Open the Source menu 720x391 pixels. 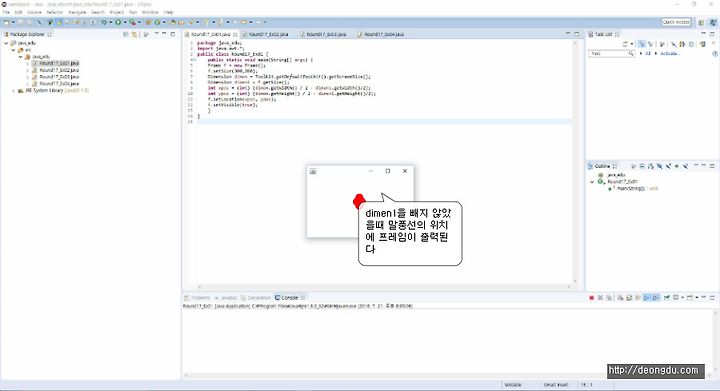[34, 12]
